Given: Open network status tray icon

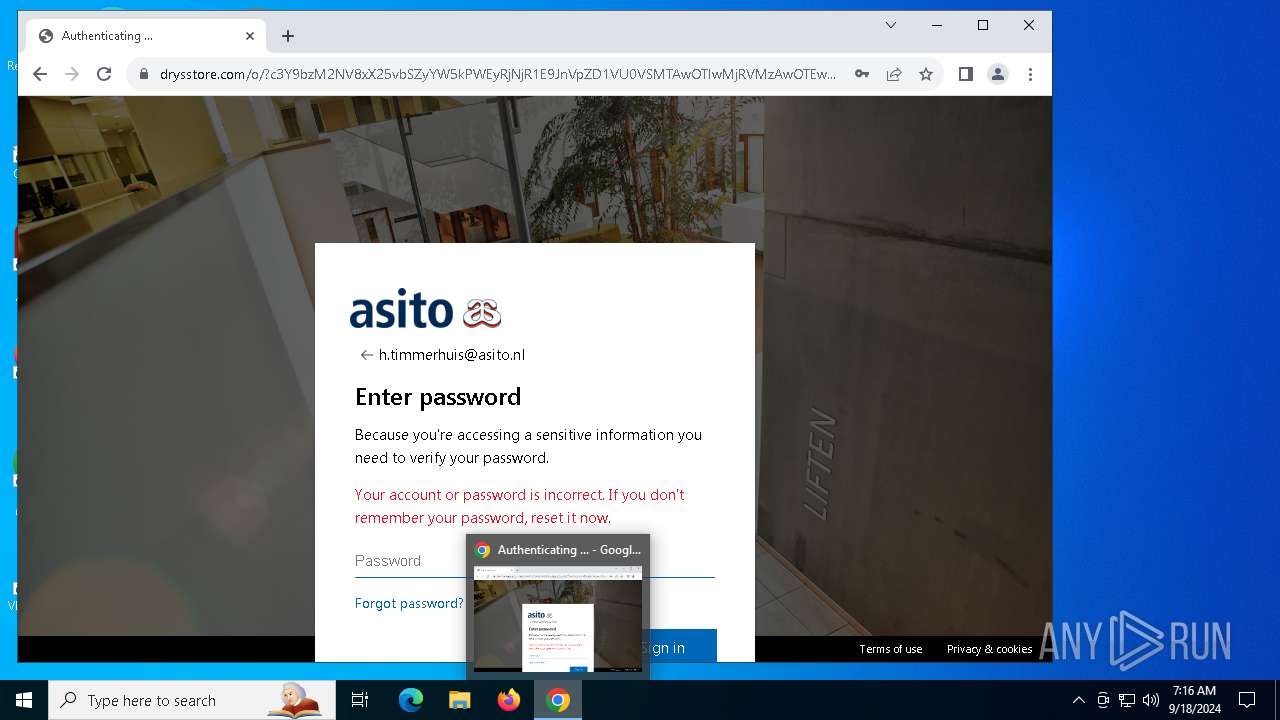Looking at the screenshot, I should tap(1127, 700).
